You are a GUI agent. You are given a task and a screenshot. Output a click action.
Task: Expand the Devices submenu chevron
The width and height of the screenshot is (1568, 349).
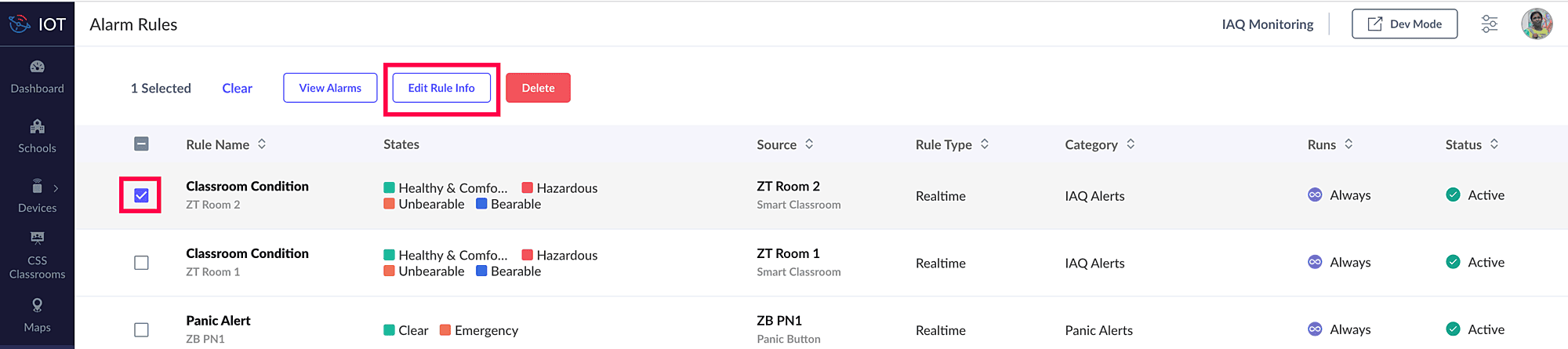tap(56, 188)
